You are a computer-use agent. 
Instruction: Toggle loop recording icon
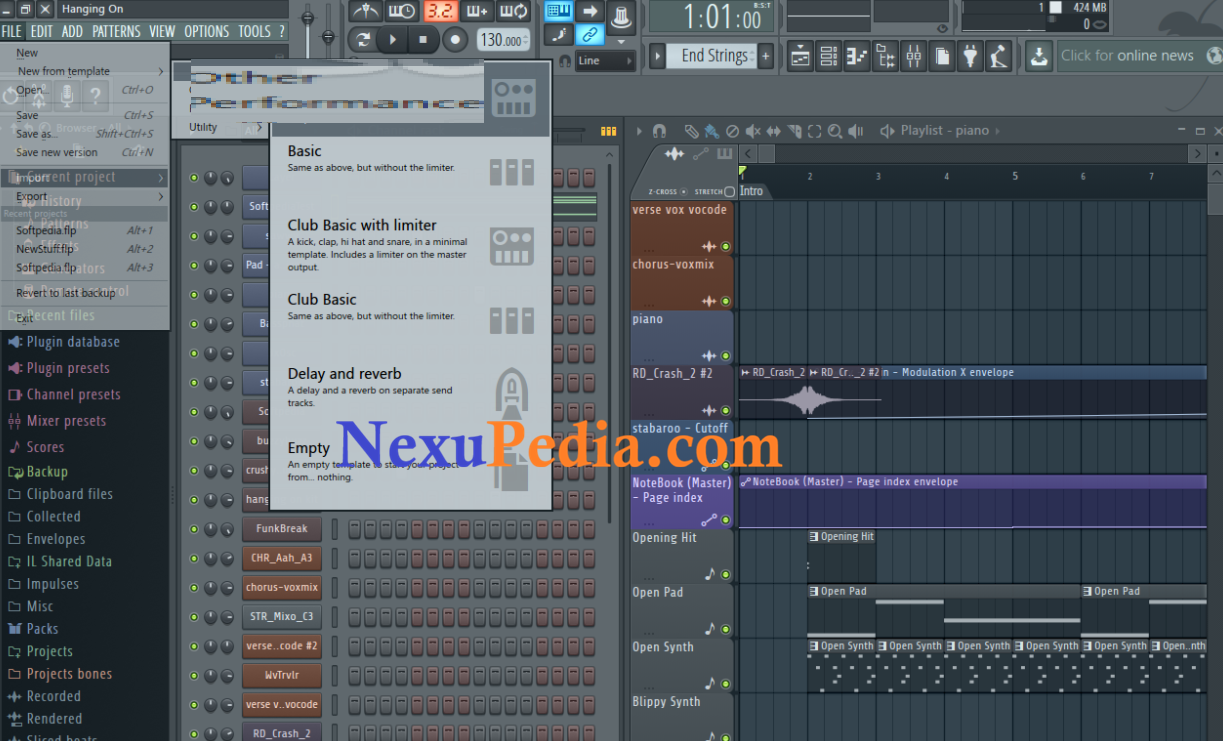tap(514, 12)
